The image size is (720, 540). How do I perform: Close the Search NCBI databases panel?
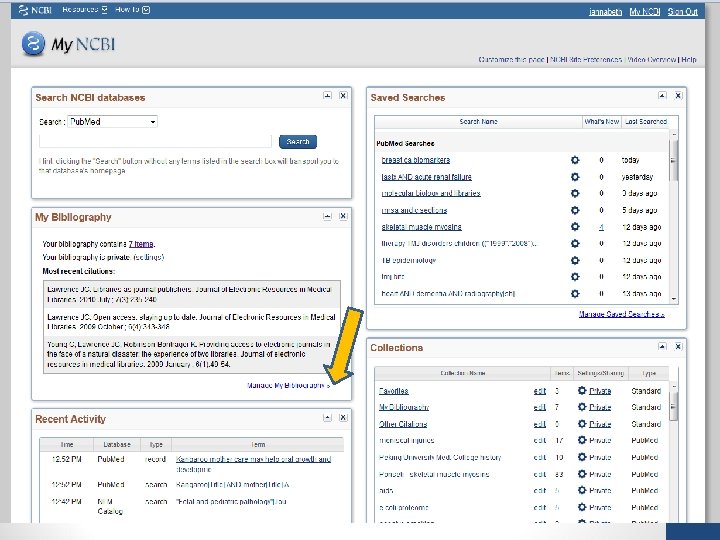[343, 96]
